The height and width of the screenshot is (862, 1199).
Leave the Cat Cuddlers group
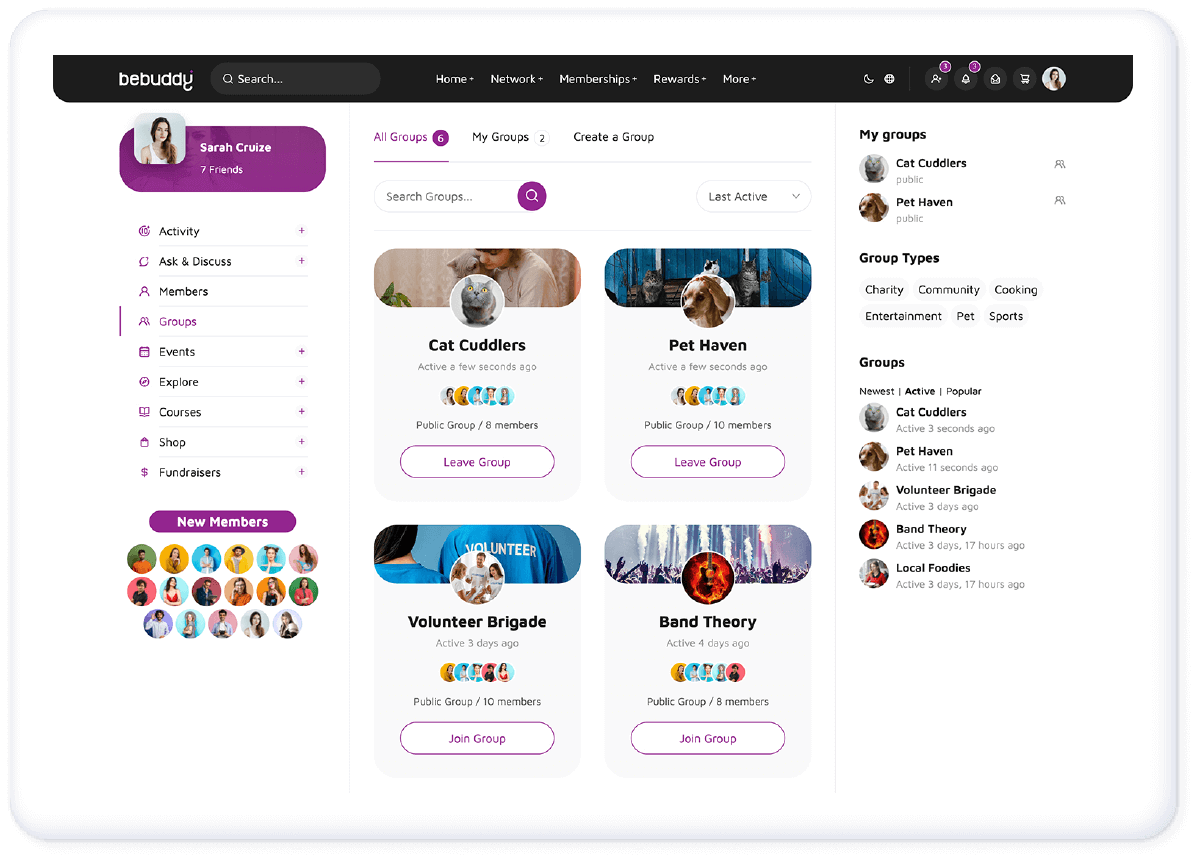(477, 462)
